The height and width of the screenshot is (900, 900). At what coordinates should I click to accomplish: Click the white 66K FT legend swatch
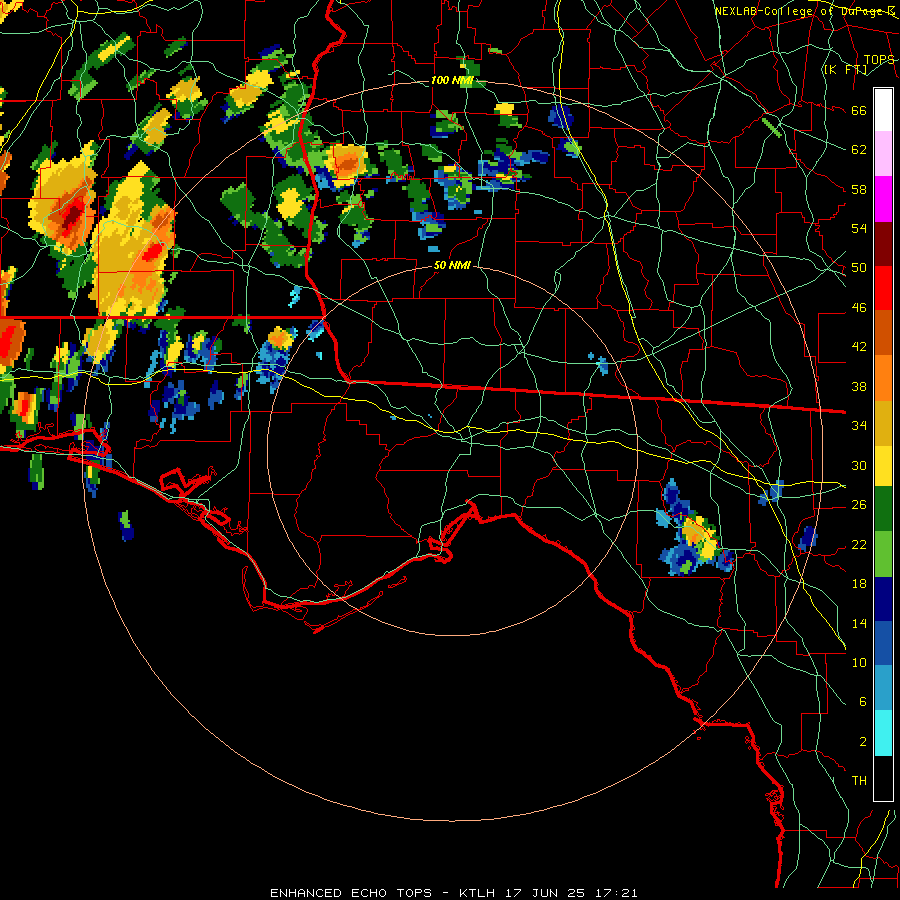[x=883, y=110]
